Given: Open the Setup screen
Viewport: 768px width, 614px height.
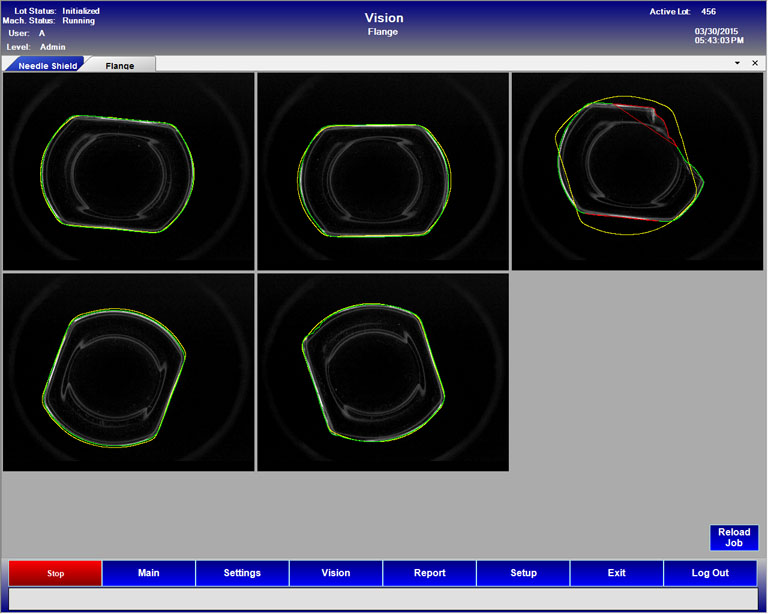Looking at the screenshot, I should pos(523,573).
